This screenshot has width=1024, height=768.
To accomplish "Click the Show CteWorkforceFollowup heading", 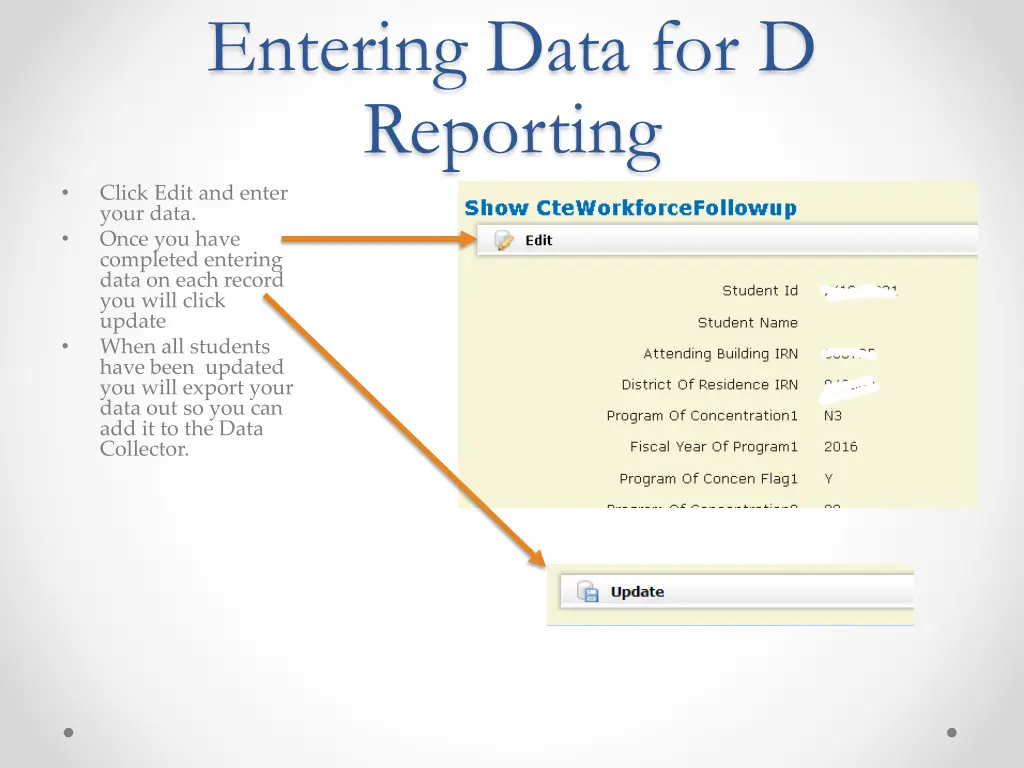I will point(631,208).
